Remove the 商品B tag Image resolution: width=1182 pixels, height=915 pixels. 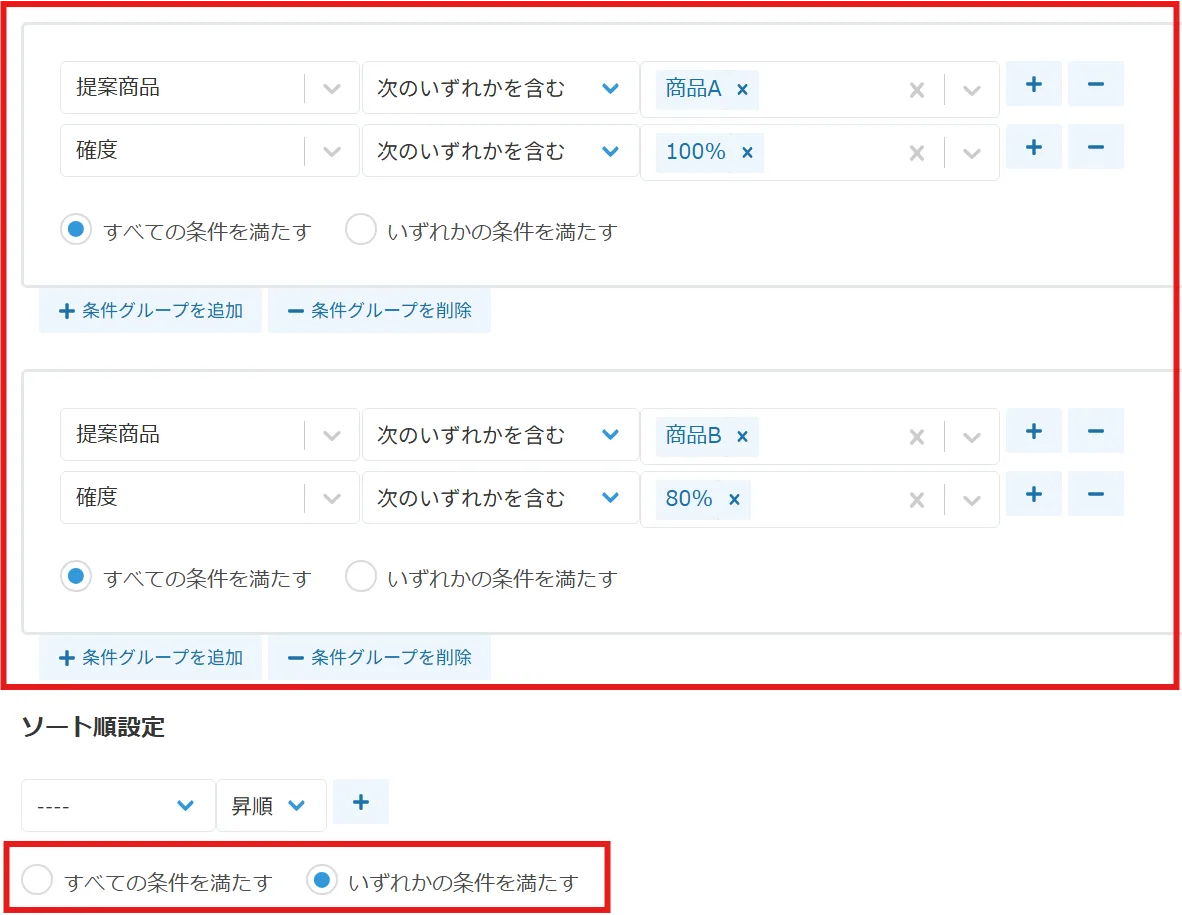[743, 436]
